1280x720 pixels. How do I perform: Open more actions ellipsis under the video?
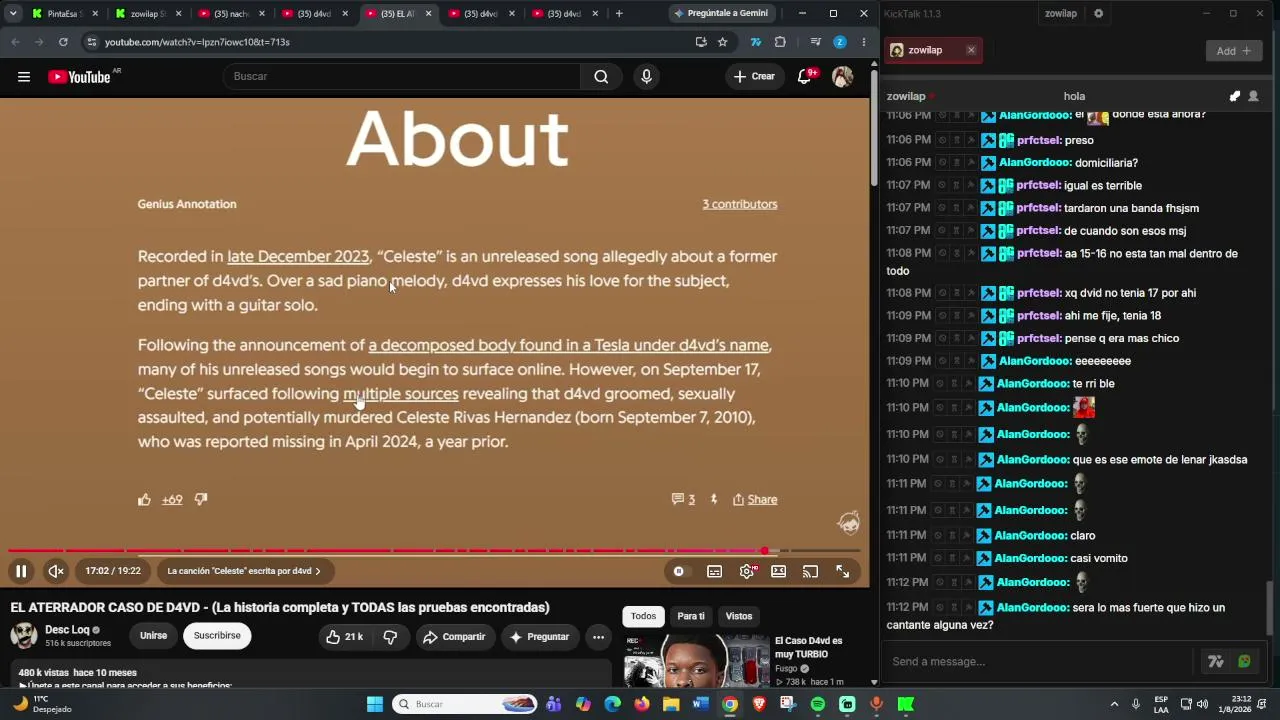pos(598,637)
